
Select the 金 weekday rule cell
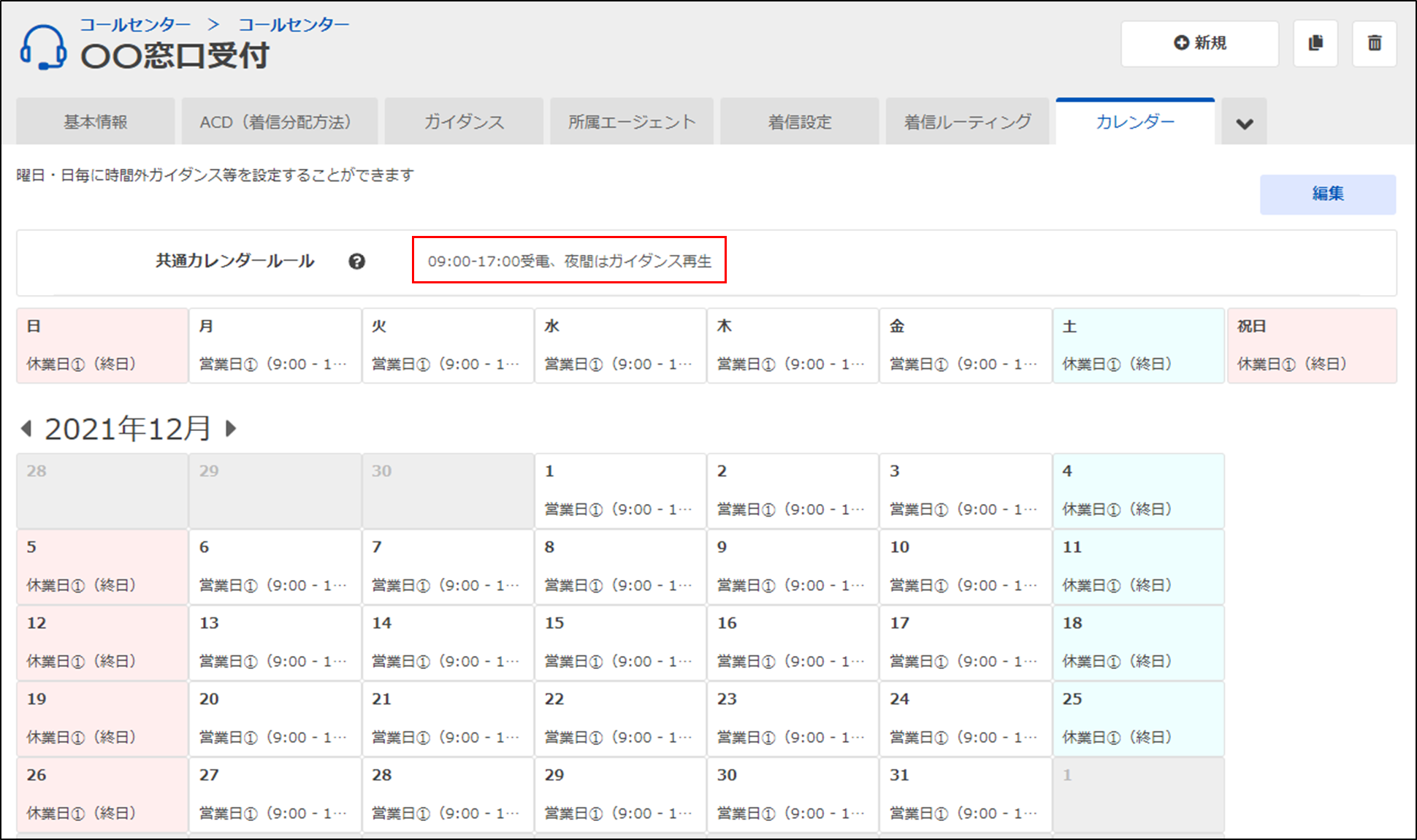click(x=966, y=345)
